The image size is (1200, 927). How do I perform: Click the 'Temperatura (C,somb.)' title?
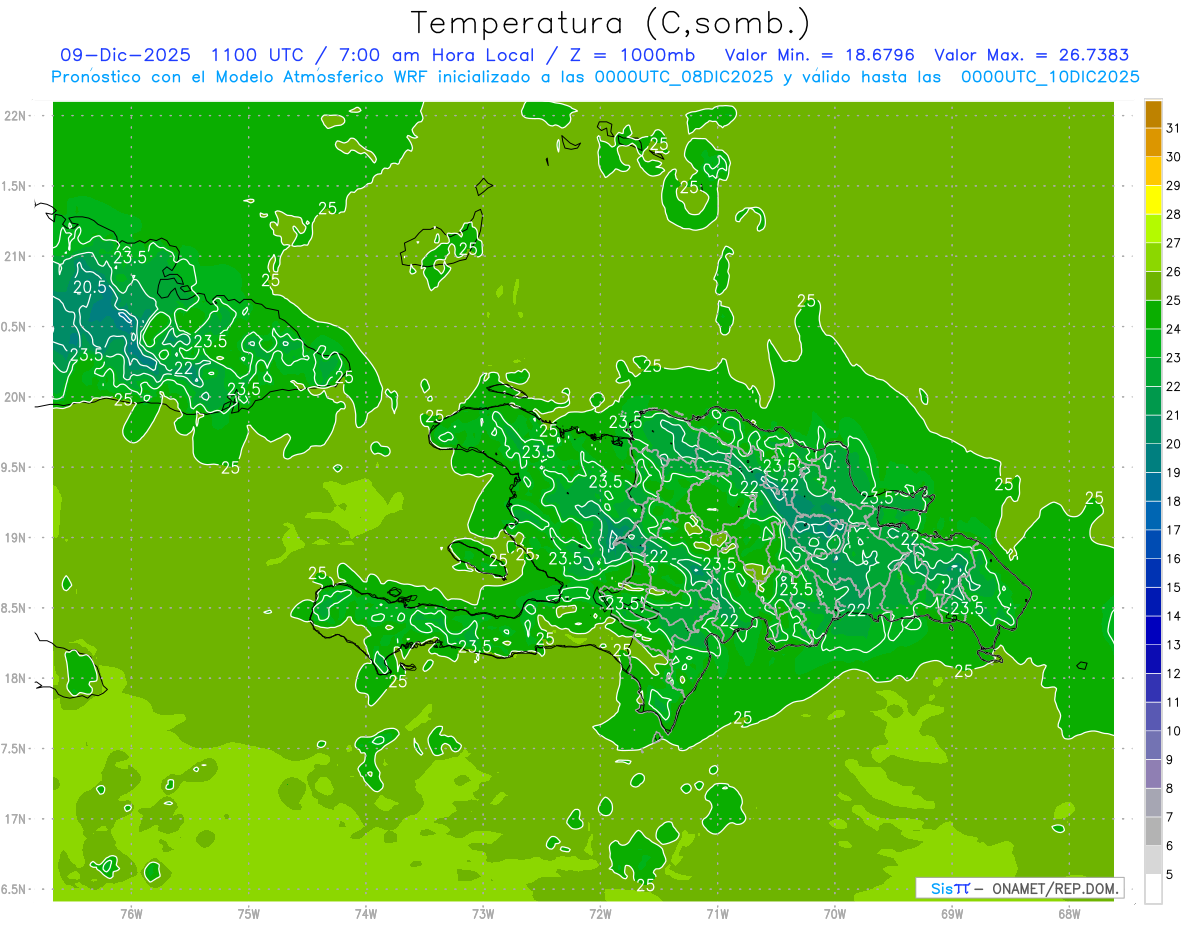(x=610, y=23)
